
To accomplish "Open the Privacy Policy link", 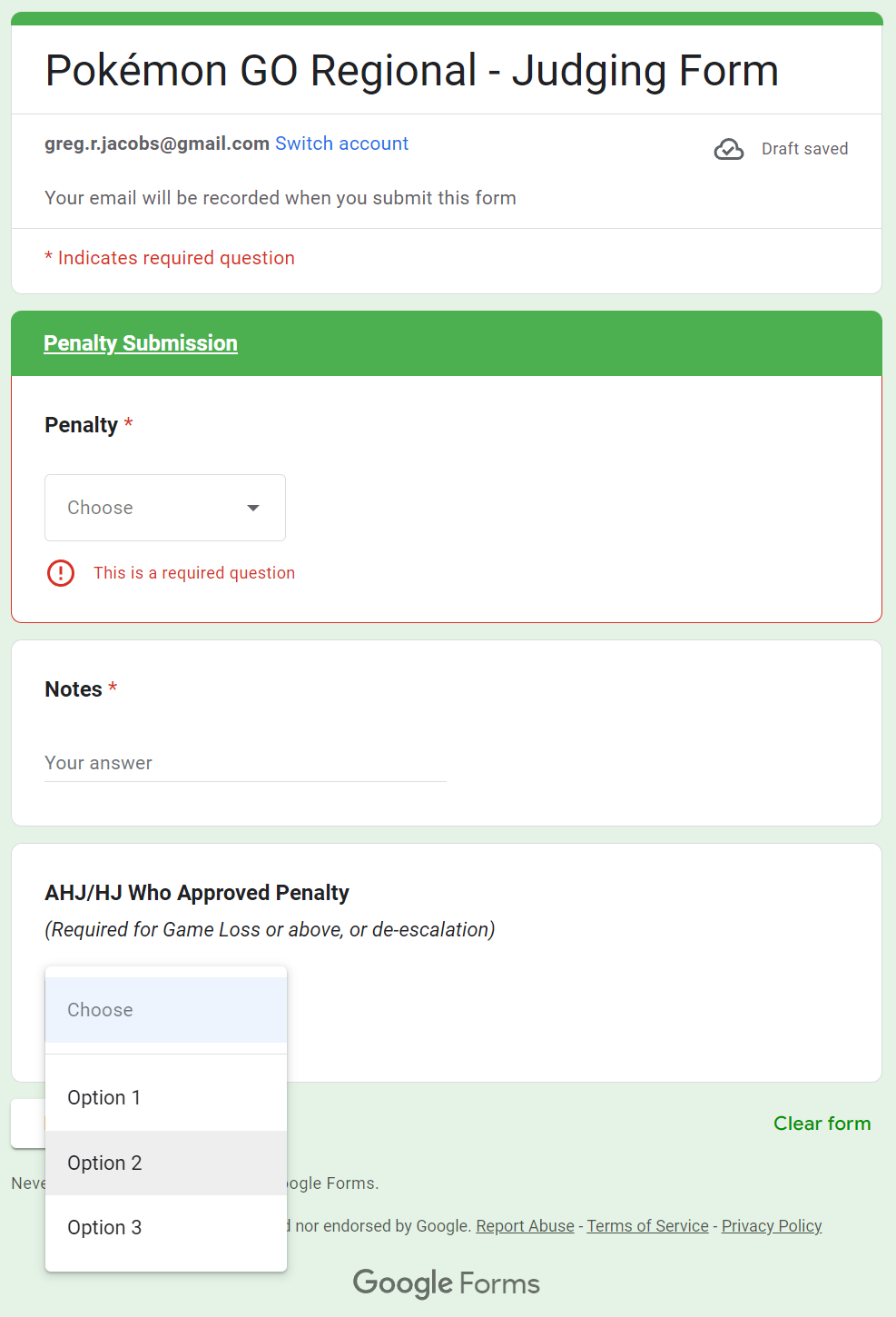I will coord(772,1226).
